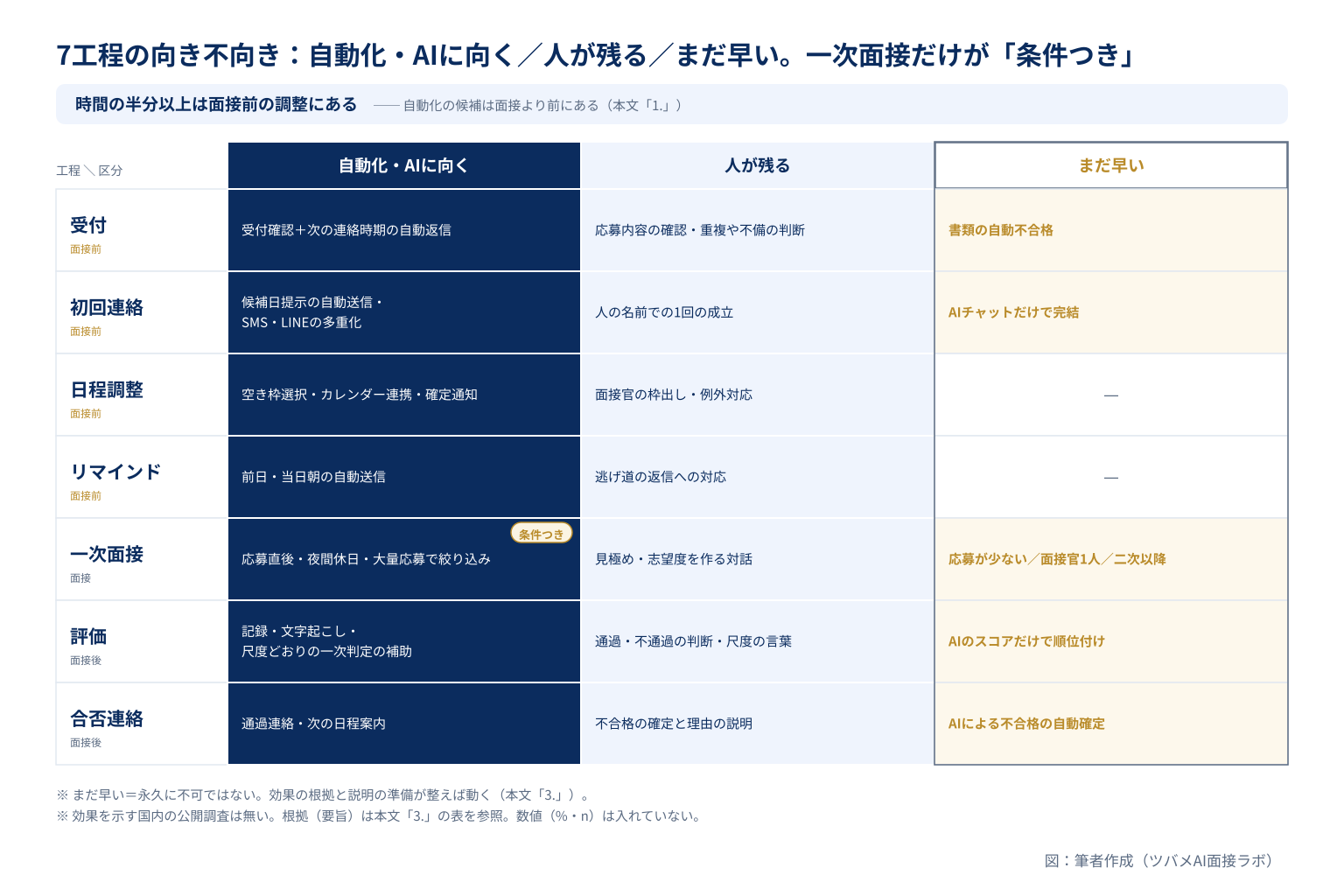This screenshot has height=896, width=1344.
Task: Select the 工程＼区分 corner label
Action: (x=89, y=171)
